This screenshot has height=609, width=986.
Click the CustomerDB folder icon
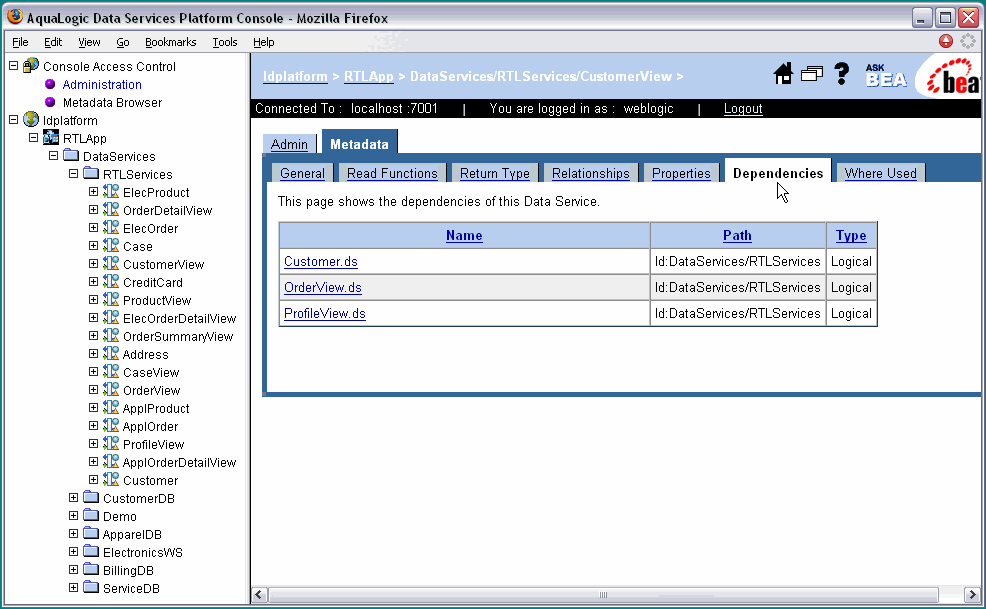91,498
